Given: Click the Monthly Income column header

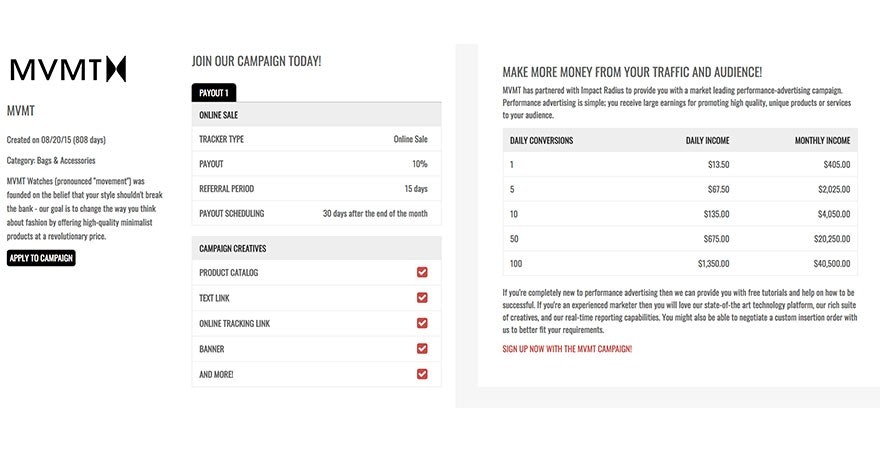Looking at the screenshot, I should tap(822, 141).
